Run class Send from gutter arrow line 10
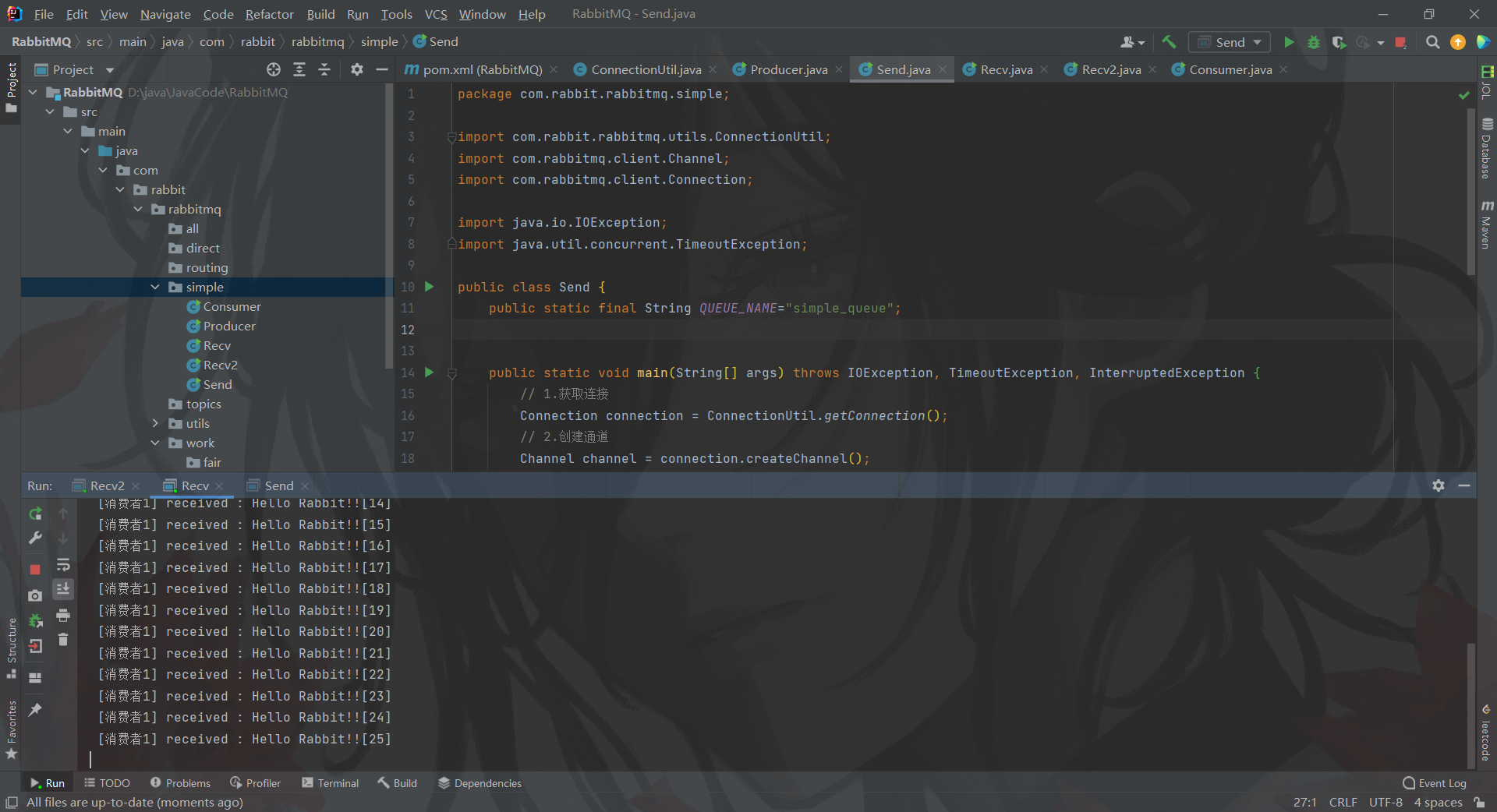 point(429,287)
